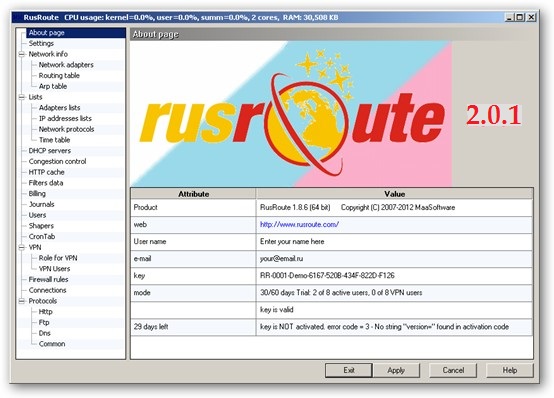Maximize the RusRoute window

pyautogui.click(x=520, y=17)
